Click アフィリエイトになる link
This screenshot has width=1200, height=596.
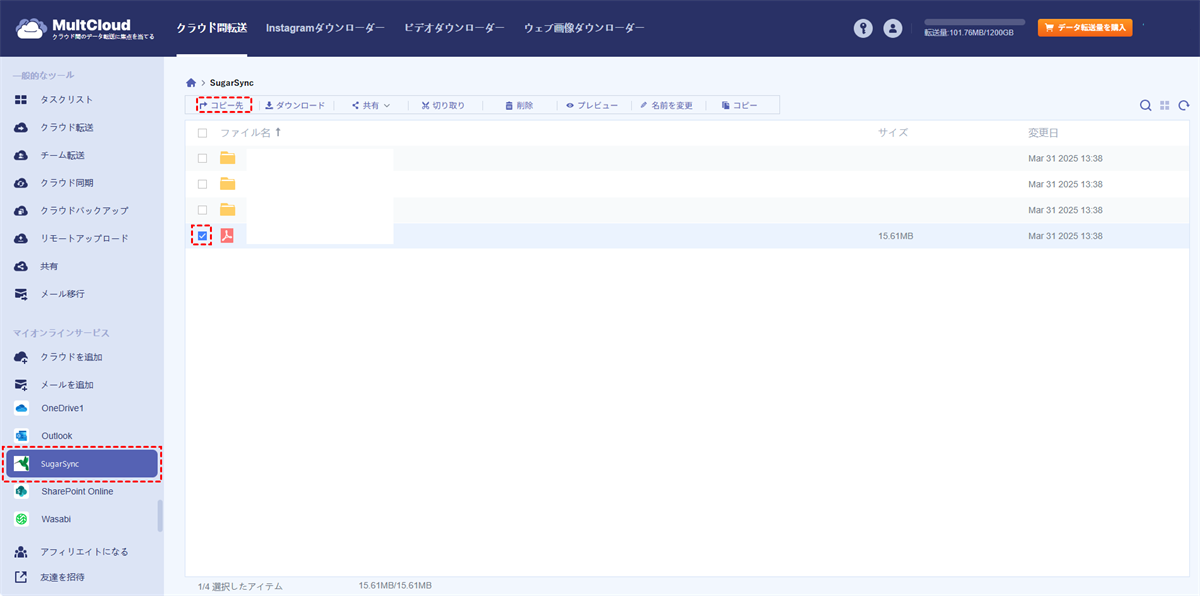[82, 552]
